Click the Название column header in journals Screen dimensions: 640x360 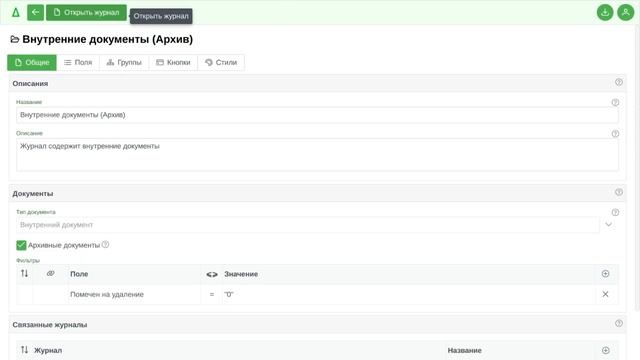pyautogui.click(x=464, y=351)
